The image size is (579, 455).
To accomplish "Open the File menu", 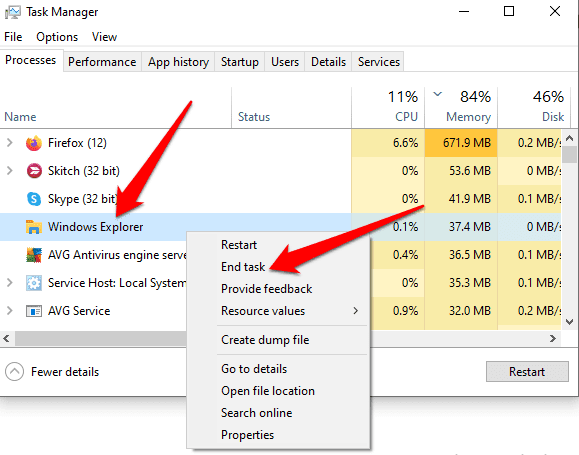I will (x=13, y=37).
